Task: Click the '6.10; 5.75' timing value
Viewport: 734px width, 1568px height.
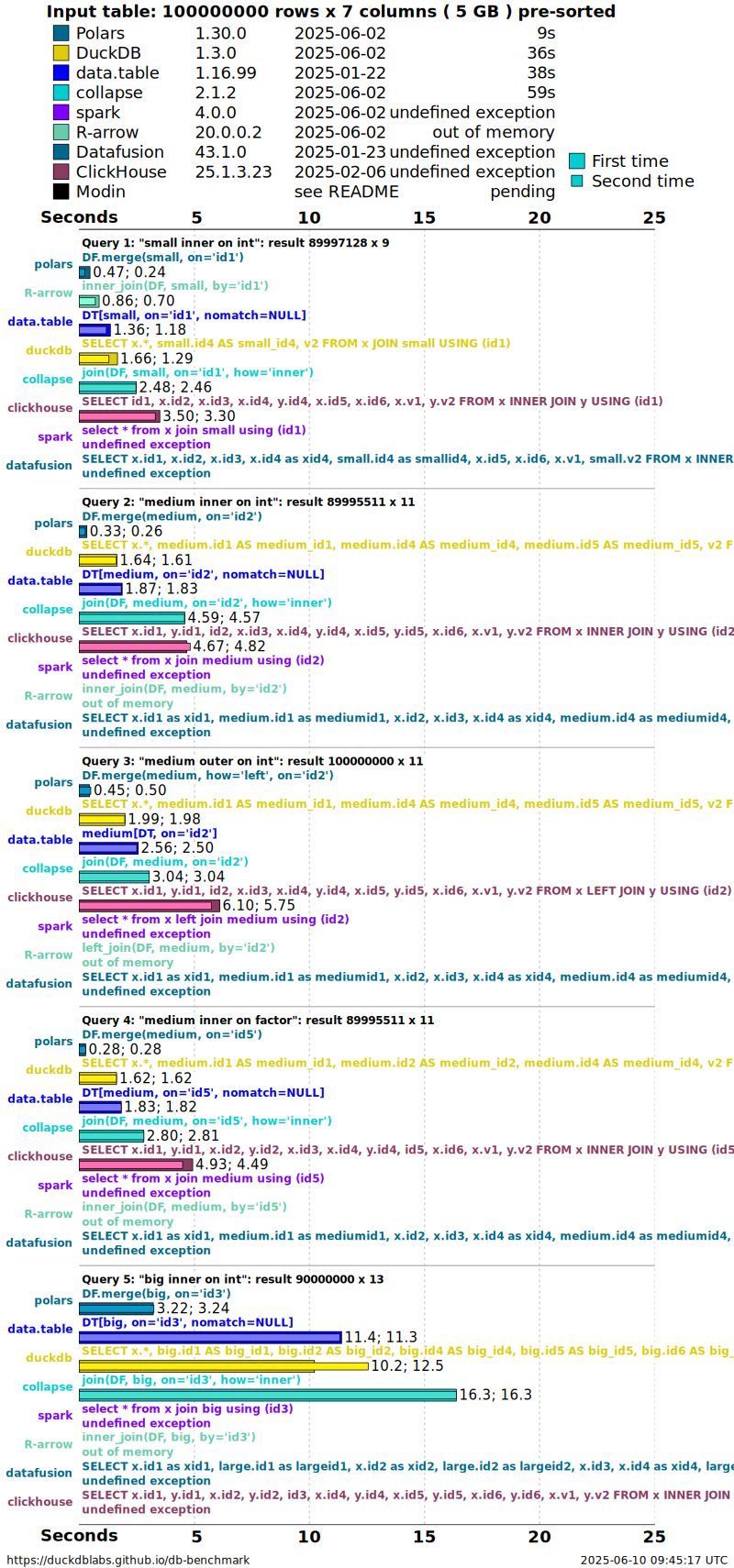Action: [x=259, y=906]
